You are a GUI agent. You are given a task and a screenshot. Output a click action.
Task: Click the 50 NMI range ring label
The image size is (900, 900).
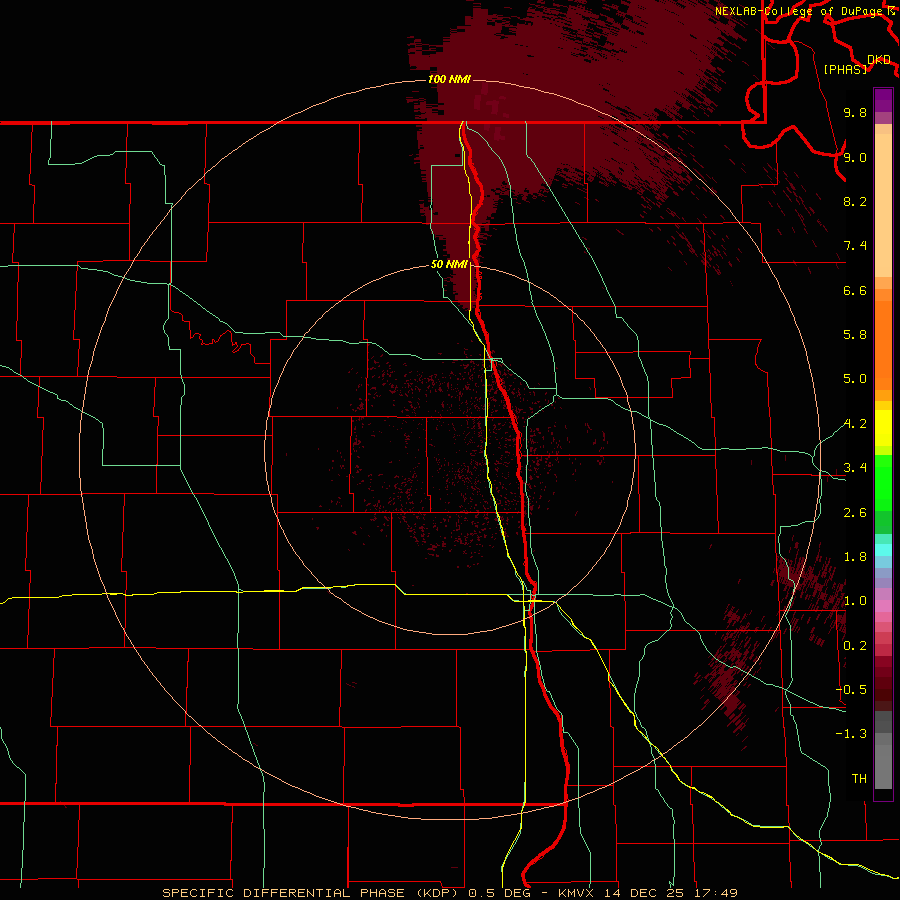449,264
